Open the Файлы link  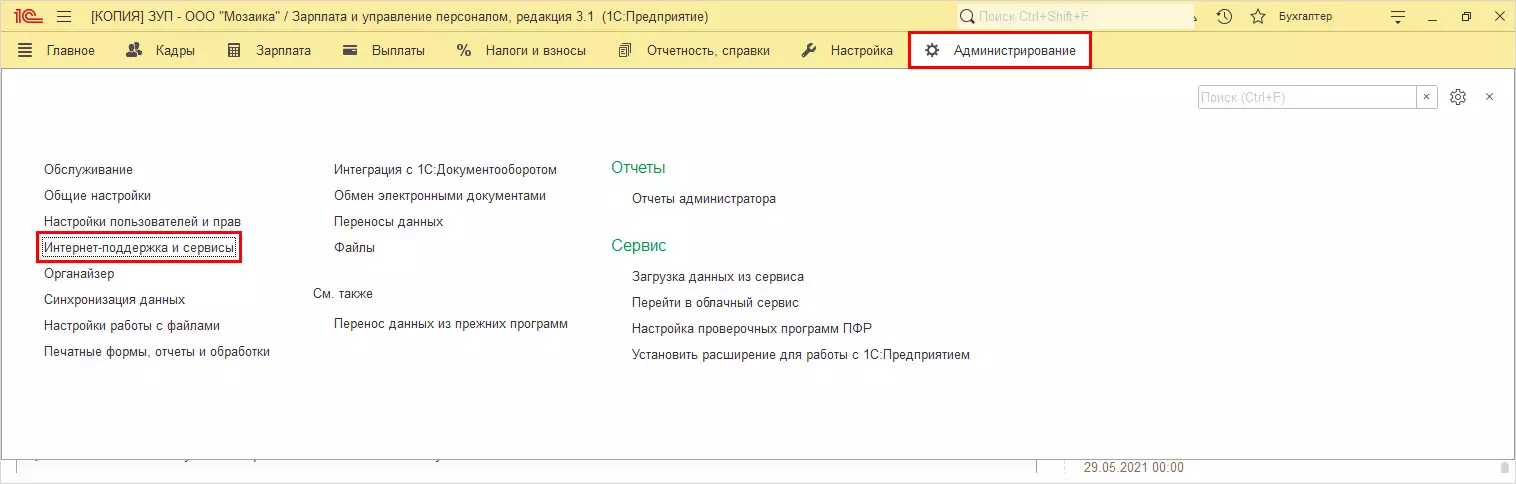coord(355,247)
